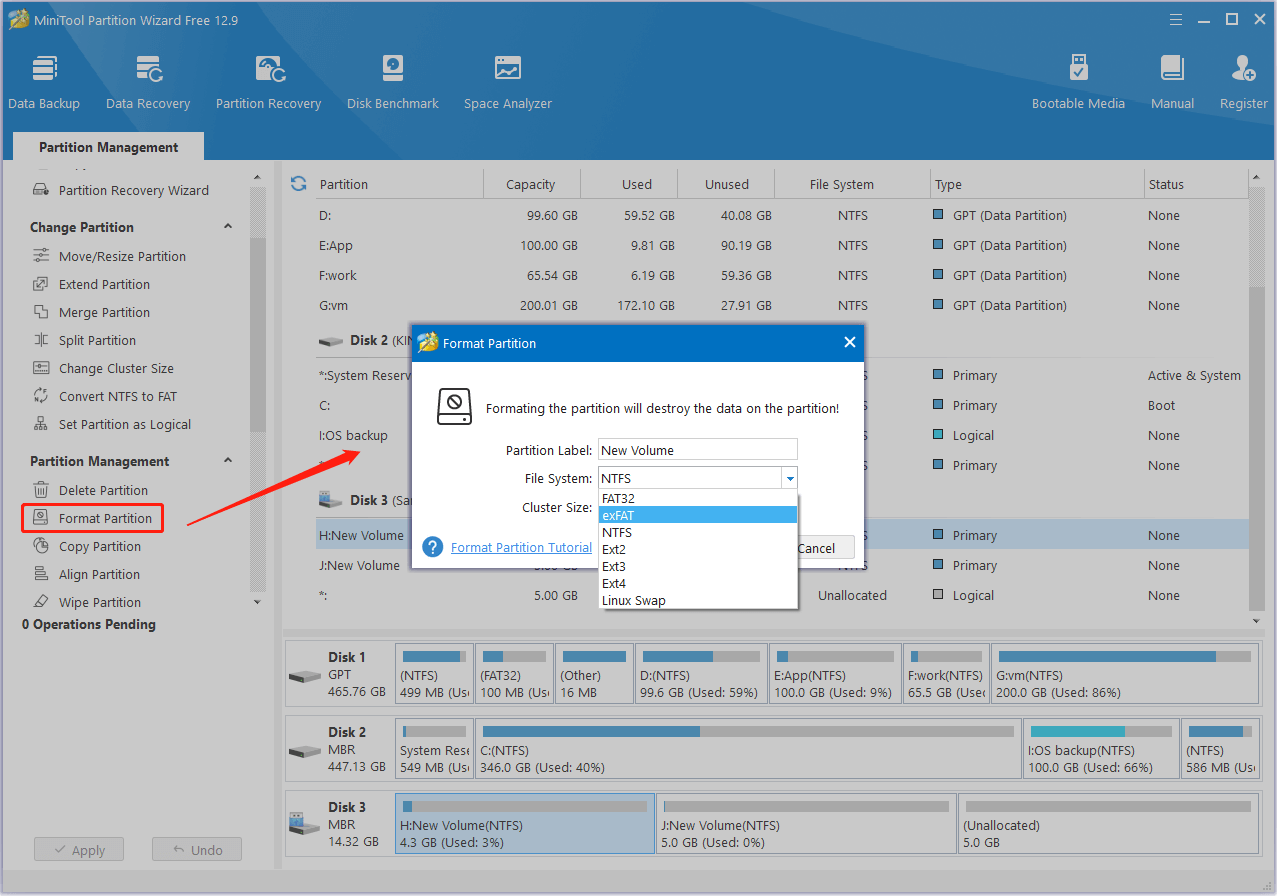The height and width of the screenshot is (896, 1277).
Task: Launch Data Recovery from toolbar
Action: (148, 82)
